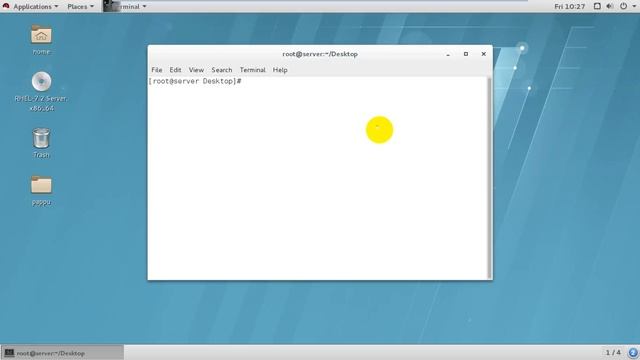Open the pappu folder on desktop
Image resolution: width=640 pixels, height=360 pixels.
[41, 185]
